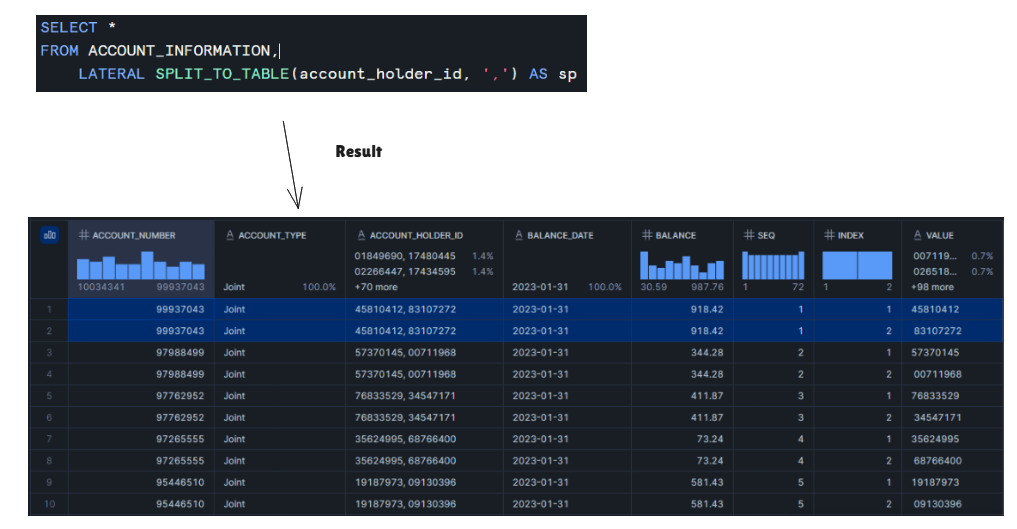The width and height of the screenshot is (1017, 529).
Task: Click '+98 more' under VALUE column
Action: click(x=933, y=287)
